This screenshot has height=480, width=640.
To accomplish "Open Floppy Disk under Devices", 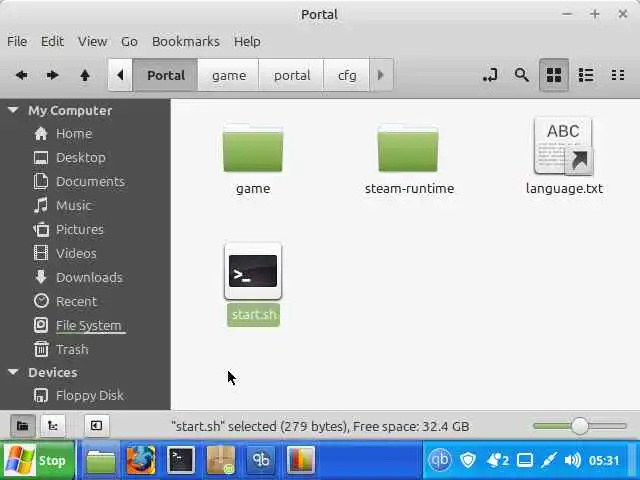I will pyautogui.click(x=89, y=396).
